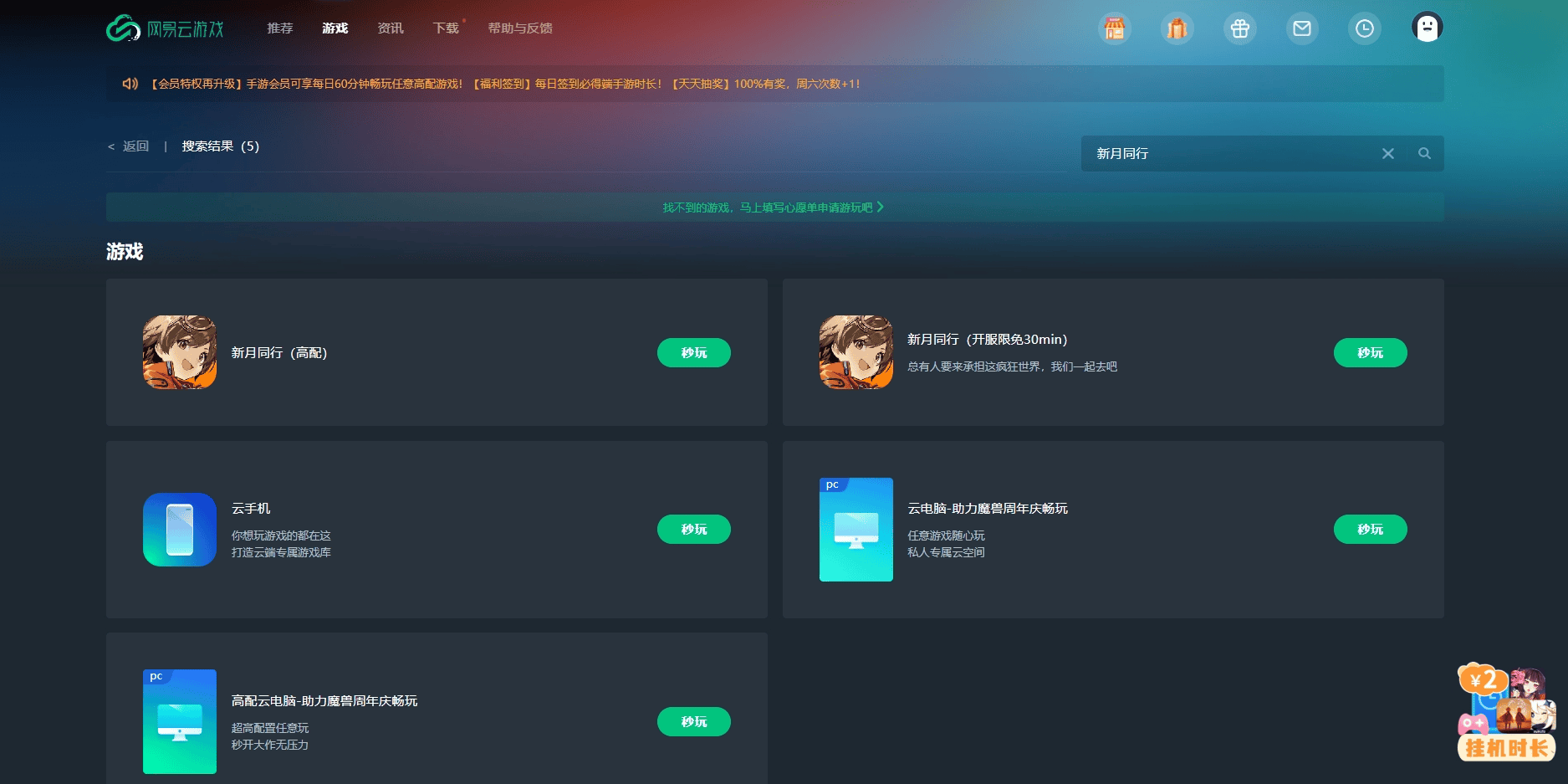The width and height of the screenshot is (1568, 784).
Task: Click the NetEase Cloud Gaming logo
Action: tap(166, 28)
